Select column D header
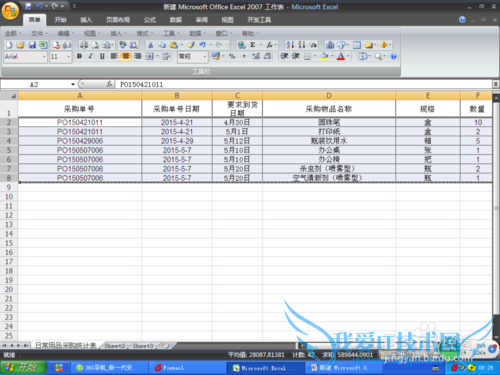Viewport: 500px width, 375px height. pyautogui.click(x=329, y=96)
